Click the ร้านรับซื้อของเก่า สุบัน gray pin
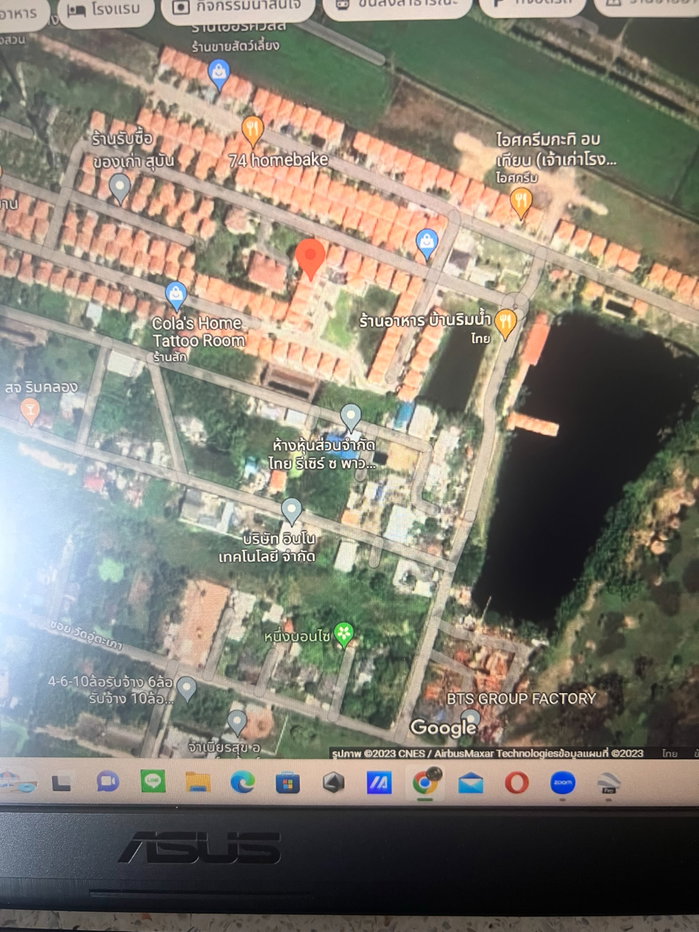The height and width of the screenshot is (932, 699). (120, 188)
